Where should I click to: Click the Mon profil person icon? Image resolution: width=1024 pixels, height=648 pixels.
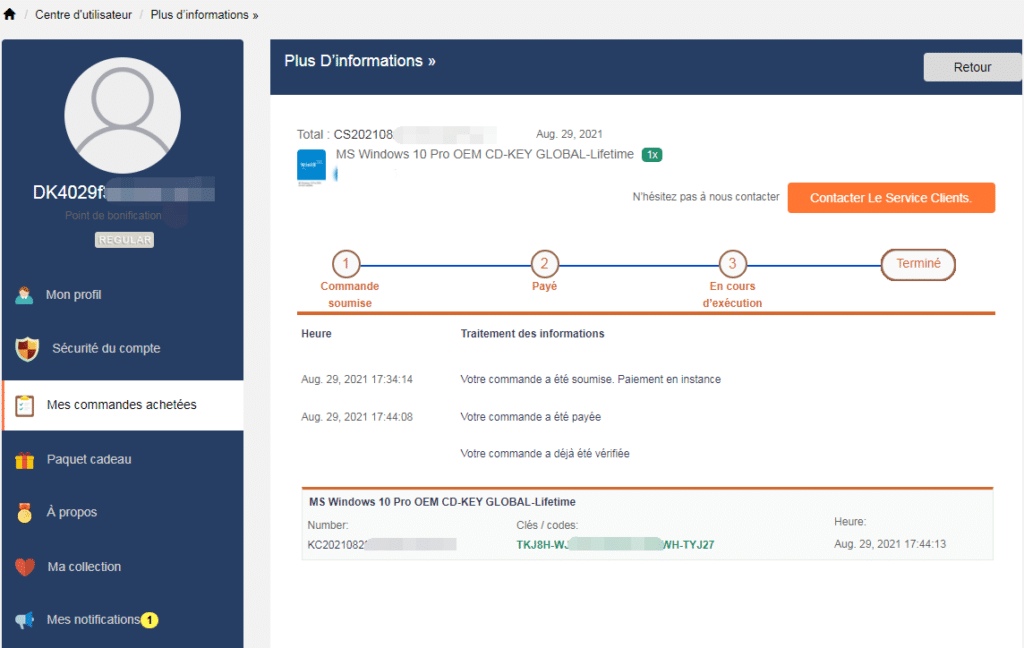[x=24, y=295]
